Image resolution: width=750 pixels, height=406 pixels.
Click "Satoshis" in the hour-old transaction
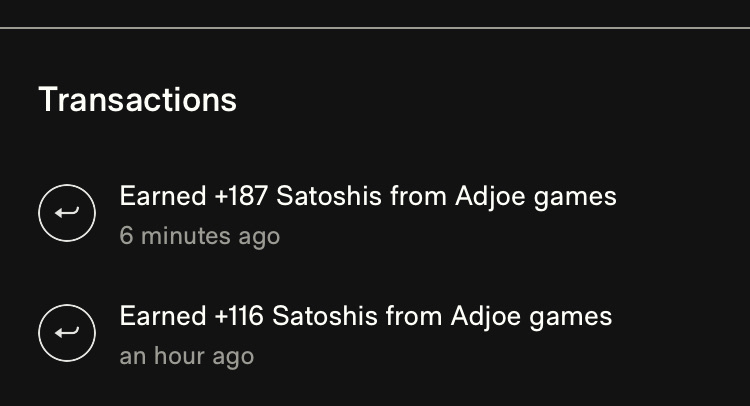[322, 317]
